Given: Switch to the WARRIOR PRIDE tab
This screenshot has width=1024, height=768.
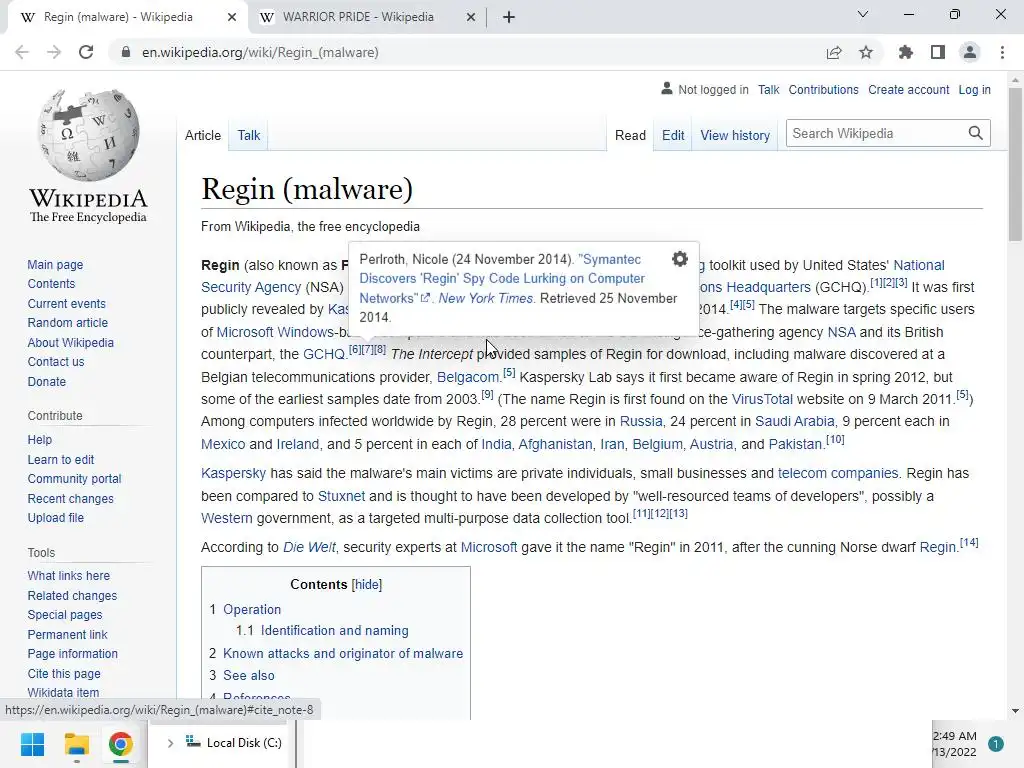Looking at the screenshot, I should (x=358, y=17).
